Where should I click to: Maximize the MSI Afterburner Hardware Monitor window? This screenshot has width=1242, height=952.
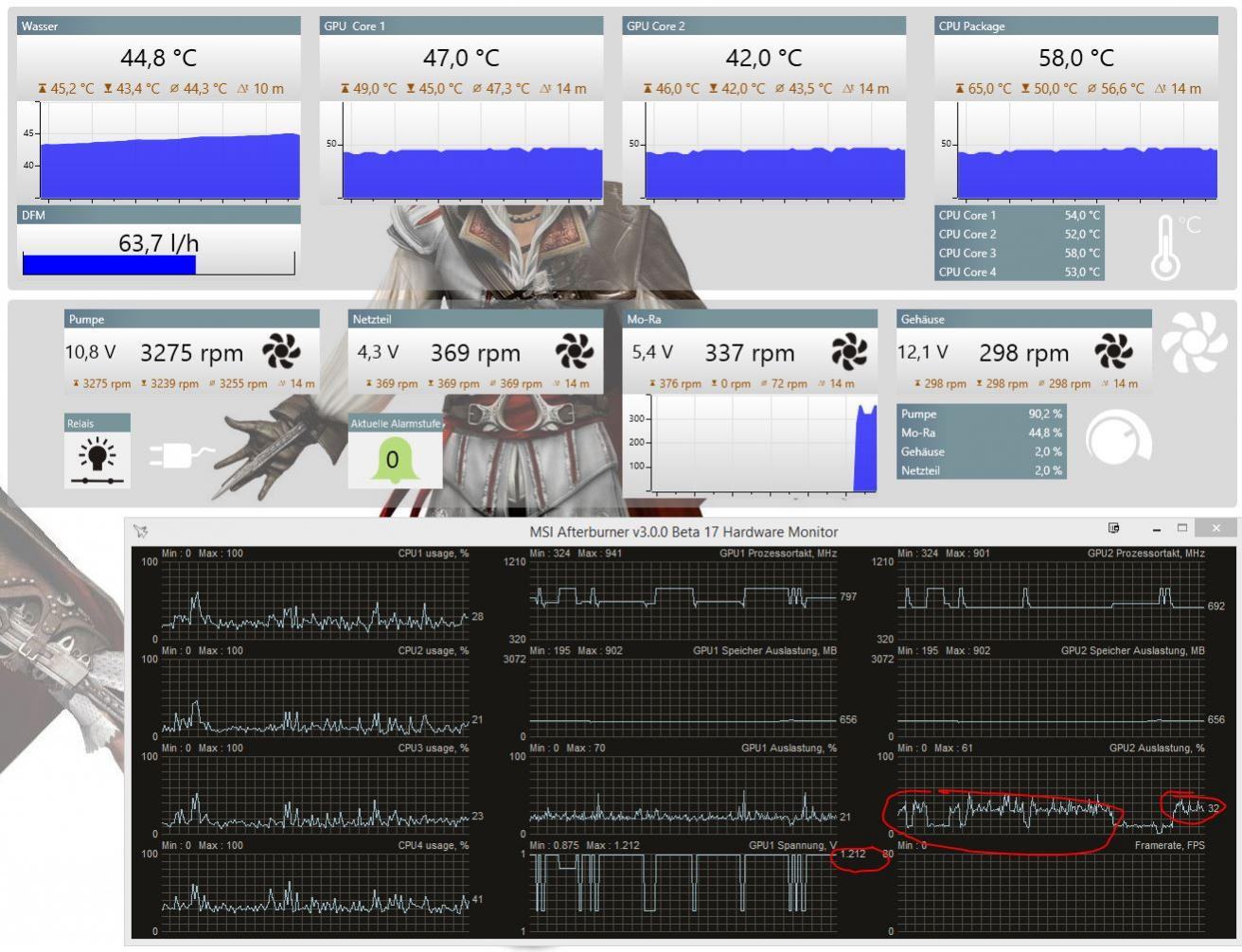click(1181, 528)
